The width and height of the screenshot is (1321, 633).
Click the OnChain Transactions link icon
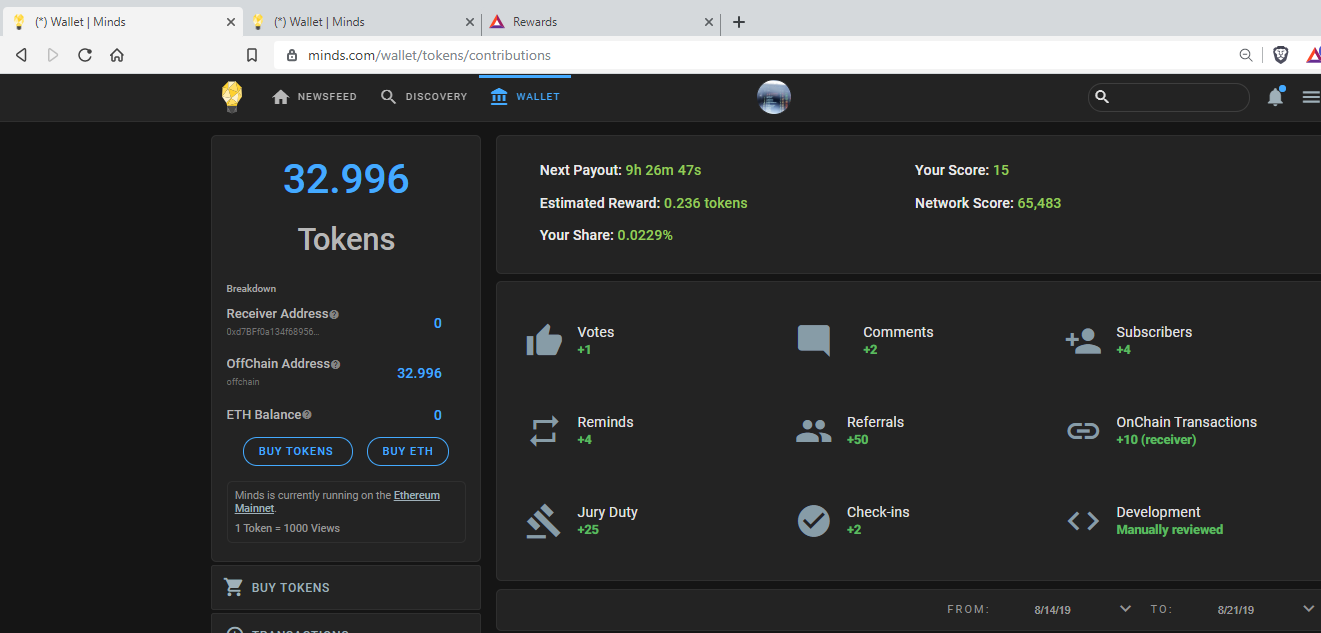(x=1083, y=431)
